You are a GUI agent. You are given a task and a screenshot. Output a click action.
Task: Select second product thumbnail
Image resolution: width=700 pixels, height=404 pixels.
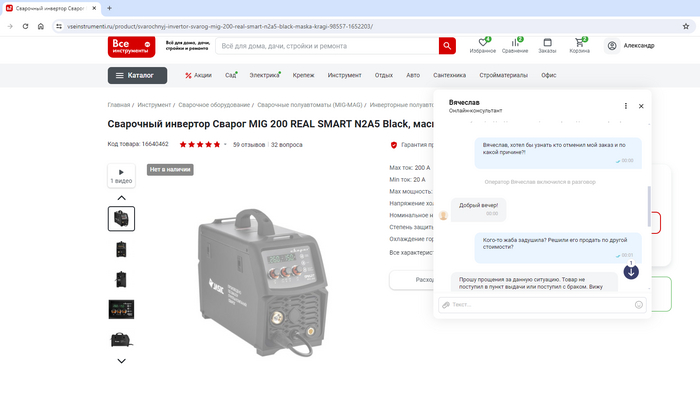coord(121,249)
